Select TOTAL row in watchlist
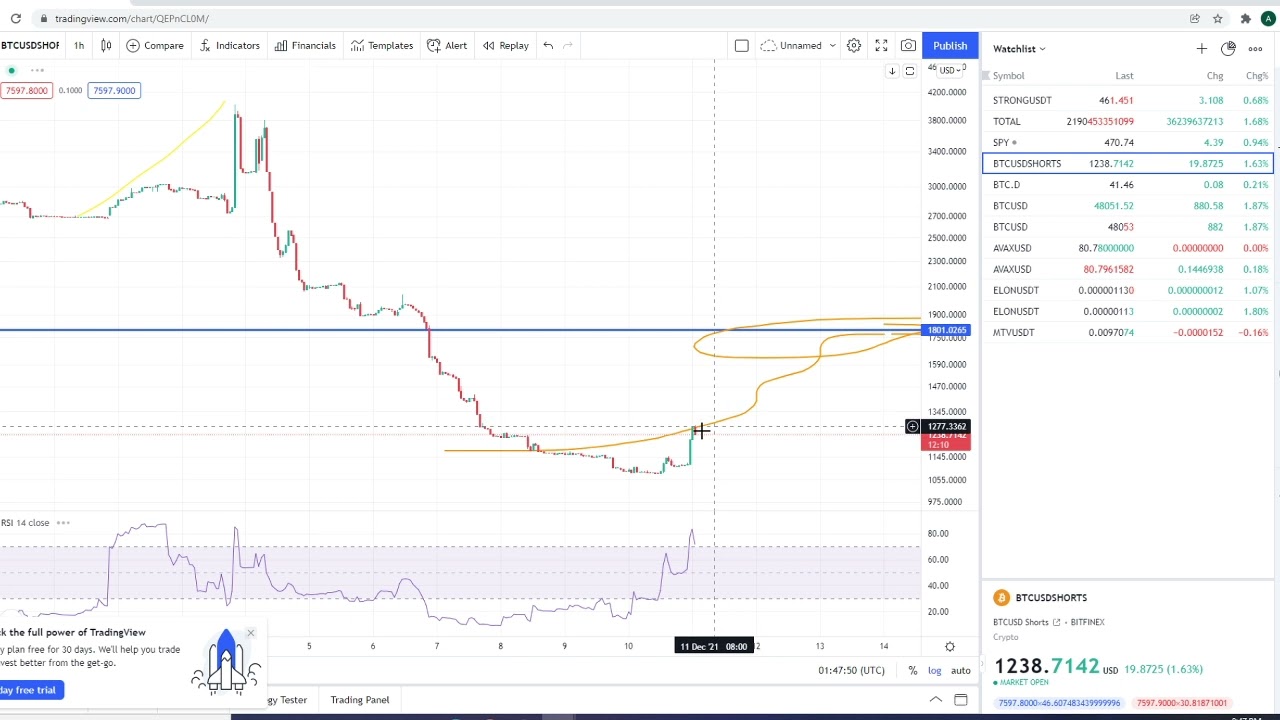This screenshot has width=1280, height=720. pos(1128,121)
